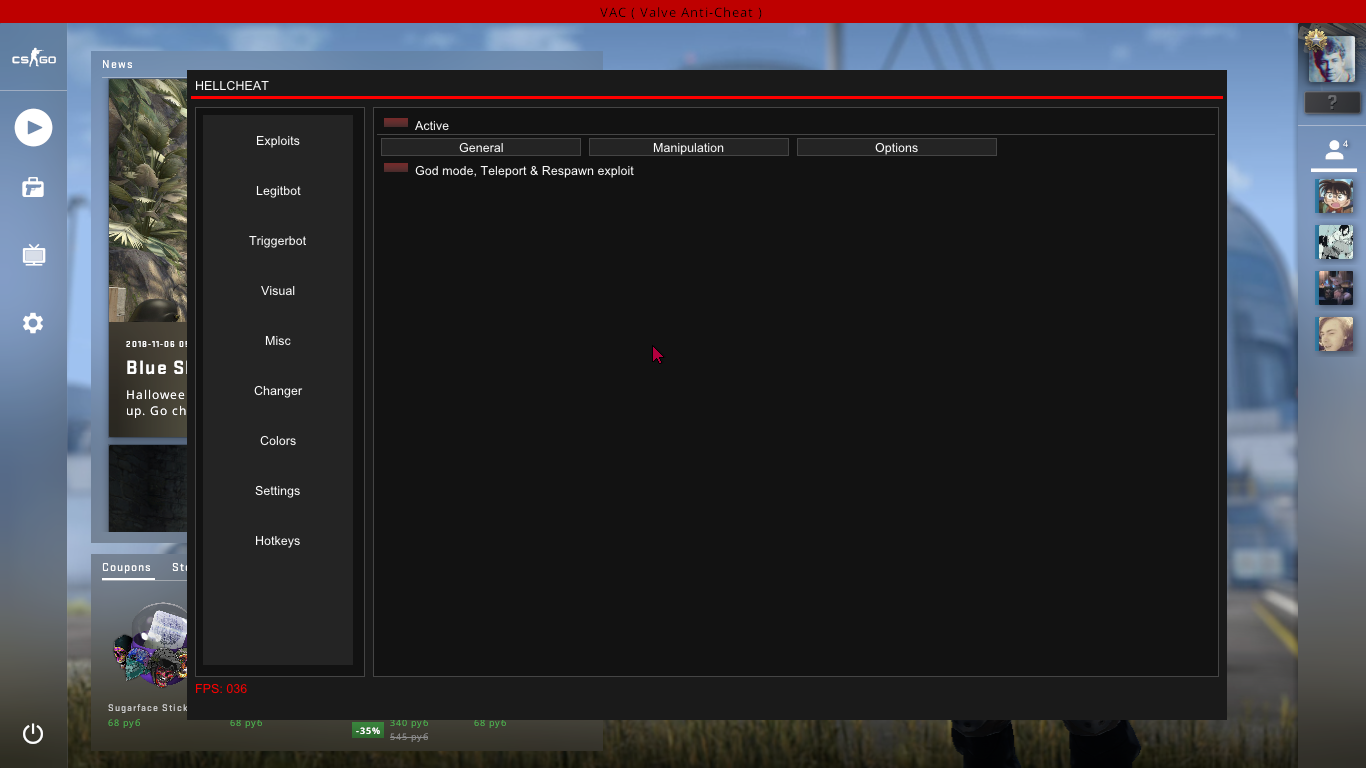Select the dark-toned friend avatar
Viewport: 1366px width, 768px height.
tap(1334, 288)
